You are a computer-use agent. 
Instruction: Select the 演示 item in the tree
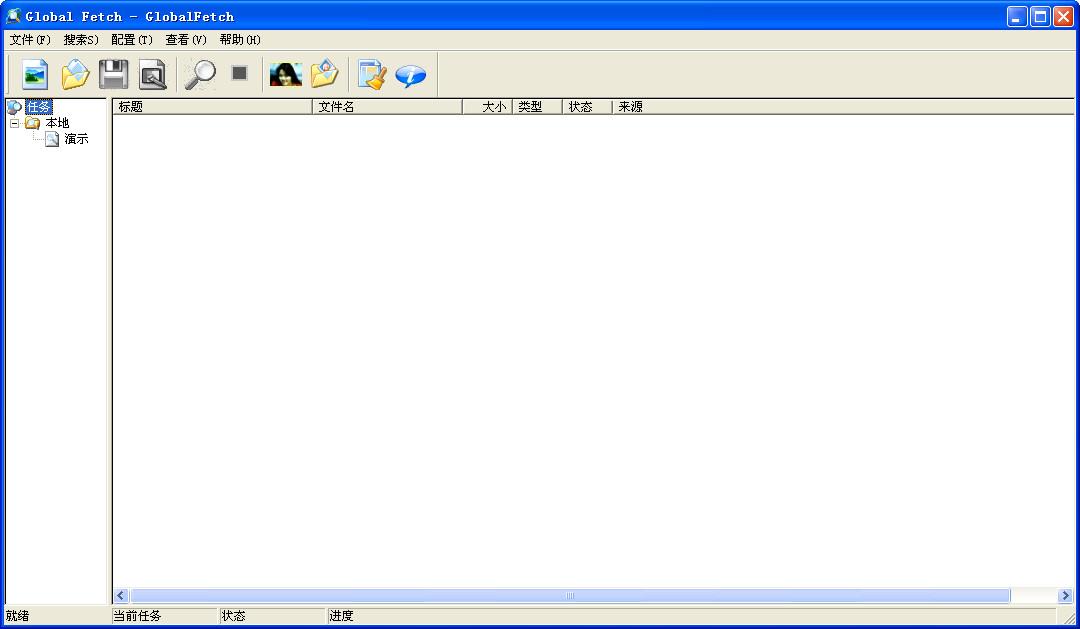point(76,139)
